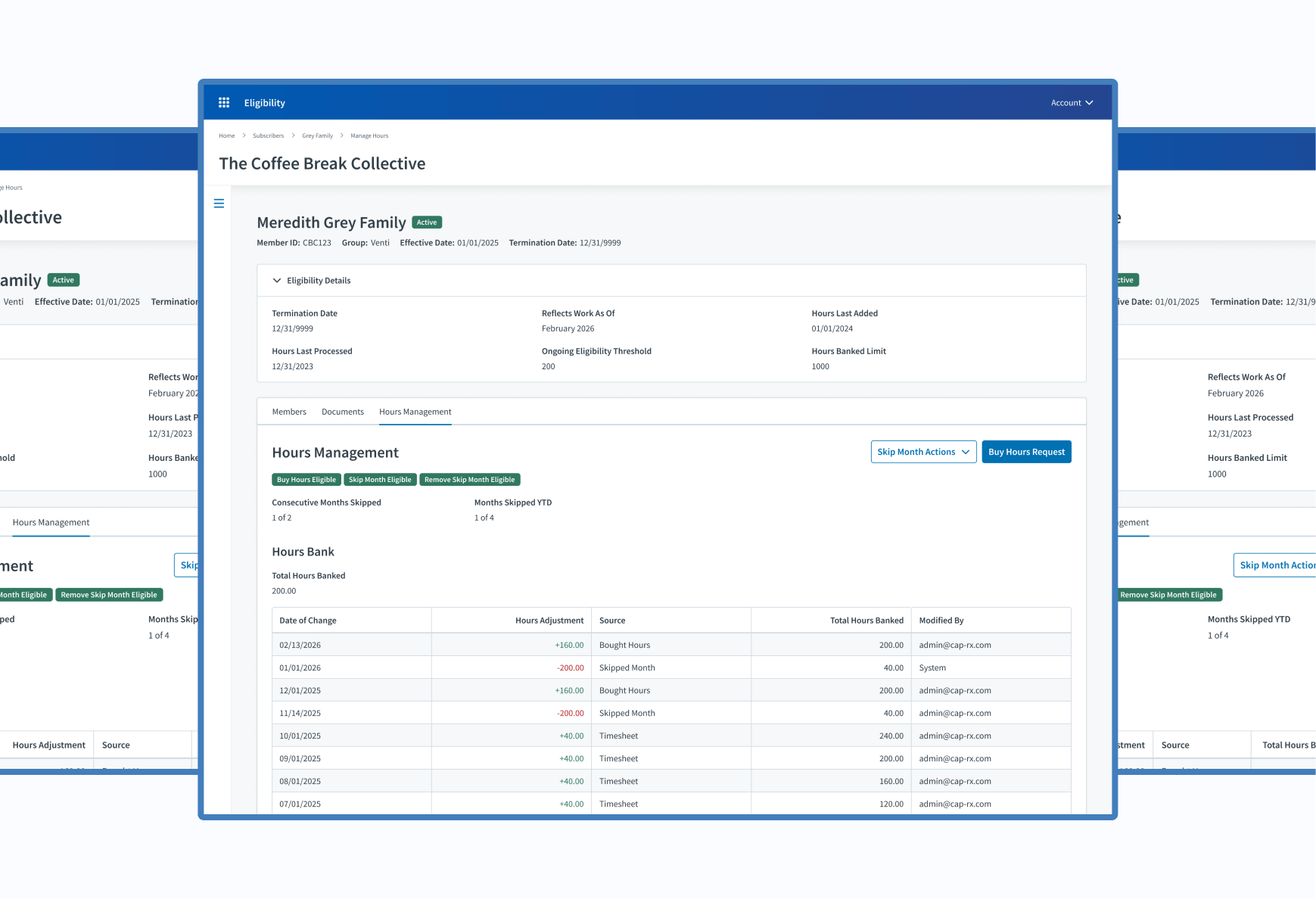The image size is (1316, 899).
Task: Switch to the Members tab
Action: (289, 412)
